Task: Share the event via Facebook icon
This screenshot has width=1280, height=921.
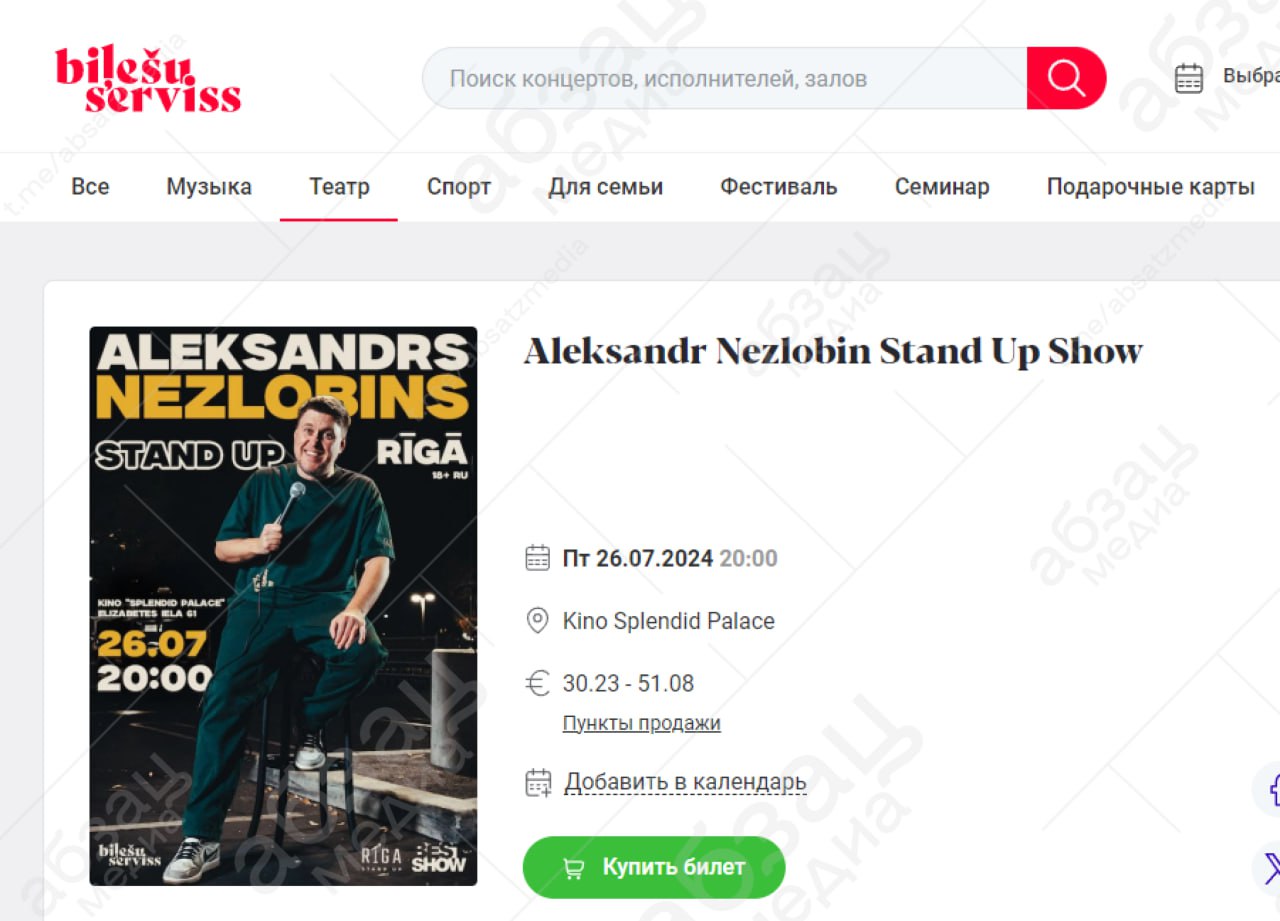Action: (x=1270, y=788)
